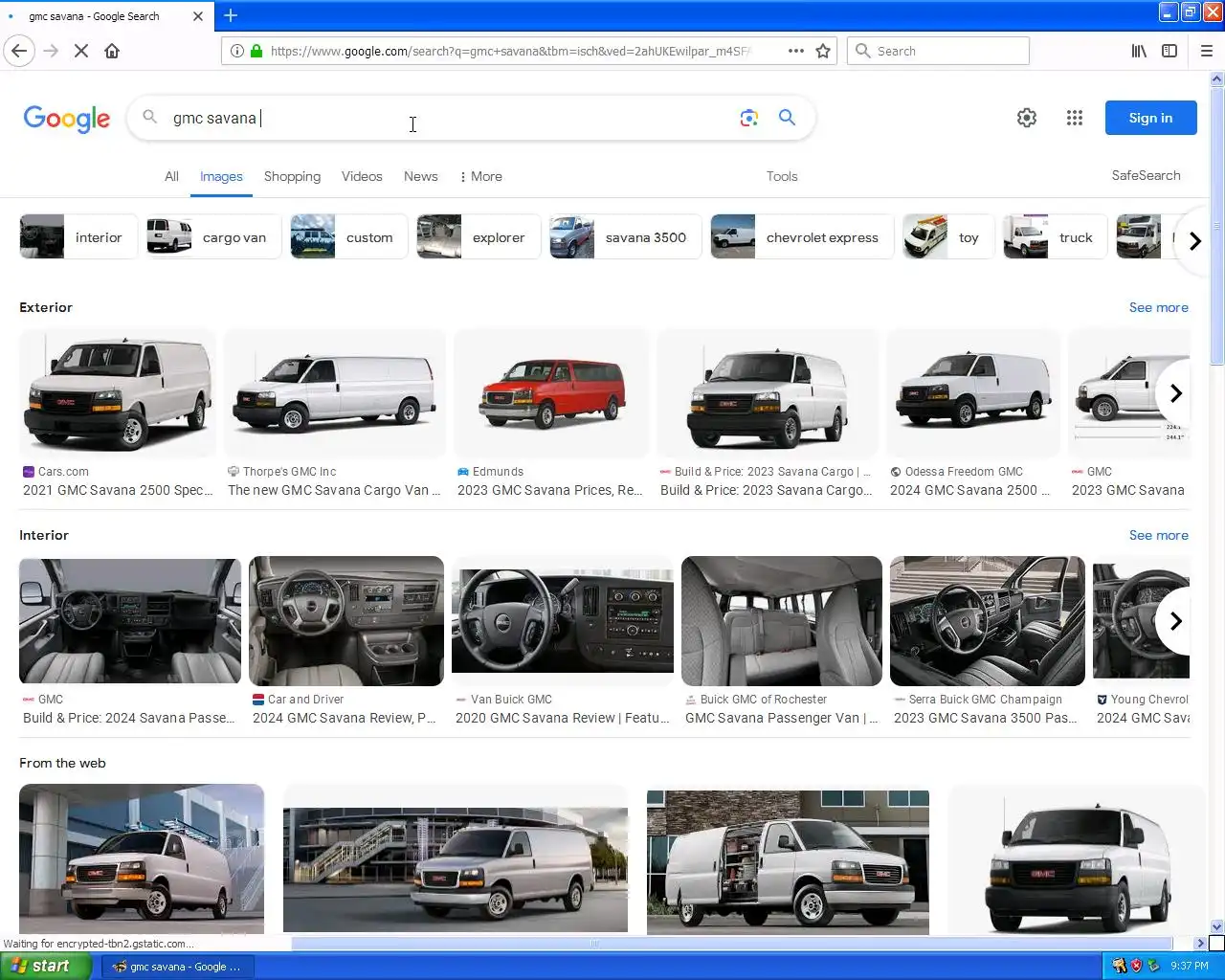
Task: Click '2023 GMC Savana 3500 Pas...' caption
Action: pyautogui.click(x=986, y=718)
